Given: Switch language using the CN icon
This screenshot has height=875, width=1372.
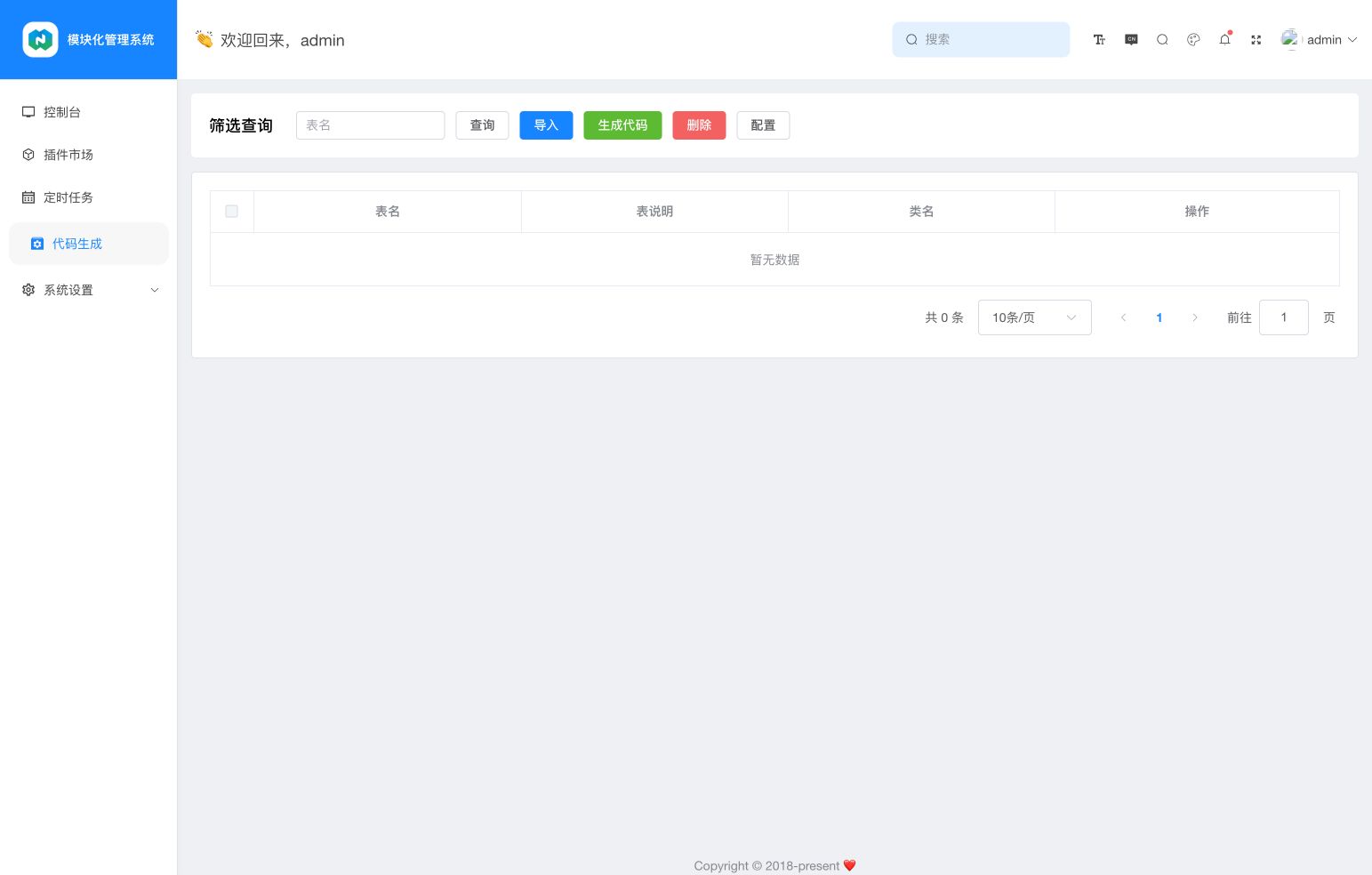Looking at the screenshot, I should click(1131, 39).
